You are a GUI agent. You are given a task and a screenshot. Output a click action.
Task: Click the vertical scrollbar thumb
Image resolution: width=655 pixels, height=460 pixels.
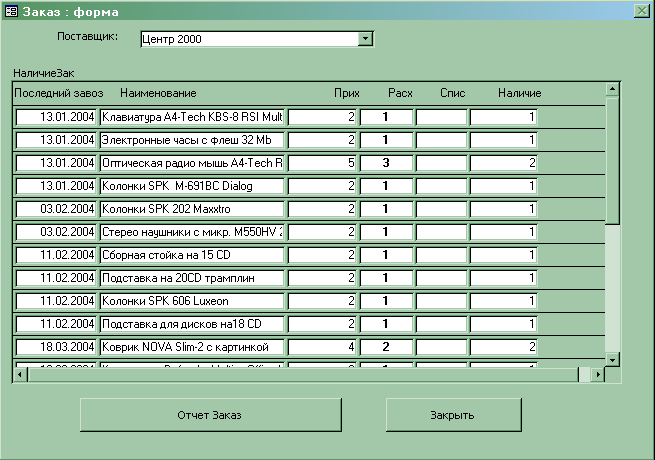[x=612, y=160]
